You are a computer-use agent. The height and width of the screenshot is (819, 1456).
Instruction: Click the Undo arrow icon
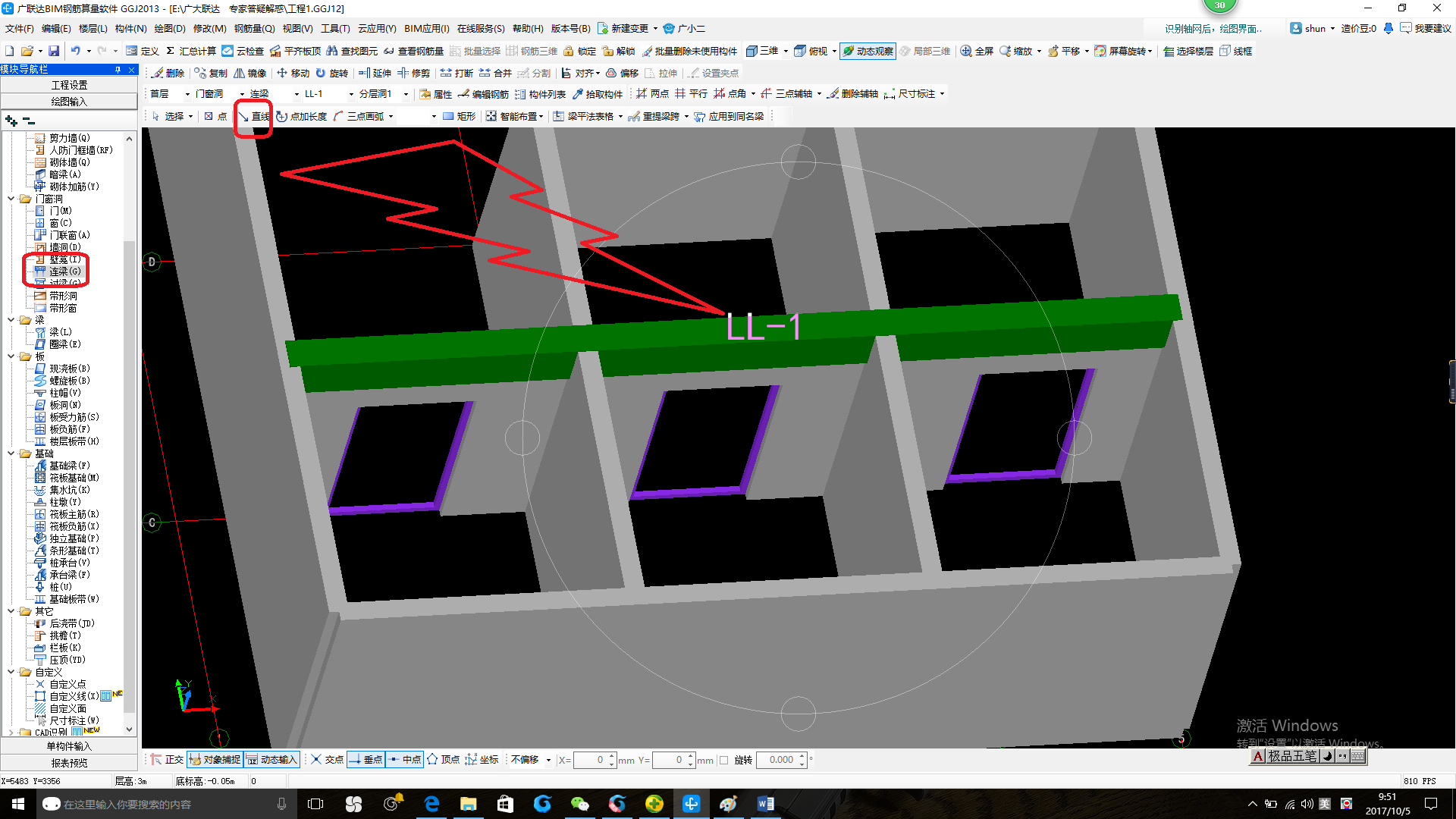75,51
